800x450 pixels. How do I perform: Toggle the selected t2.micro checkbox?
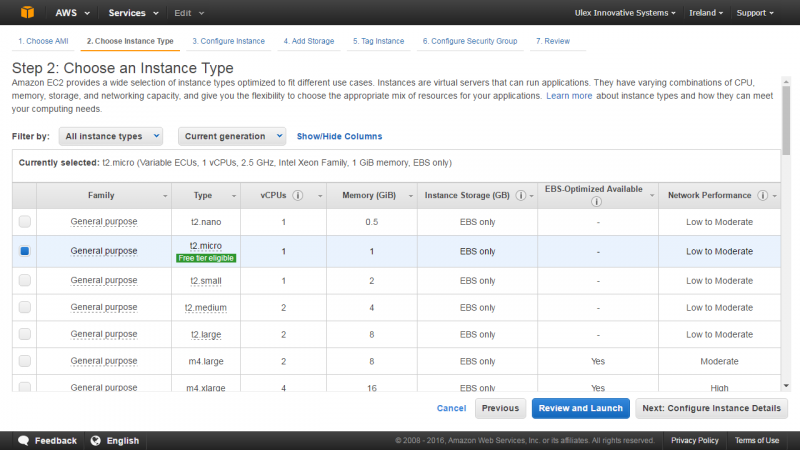[24, 251]
